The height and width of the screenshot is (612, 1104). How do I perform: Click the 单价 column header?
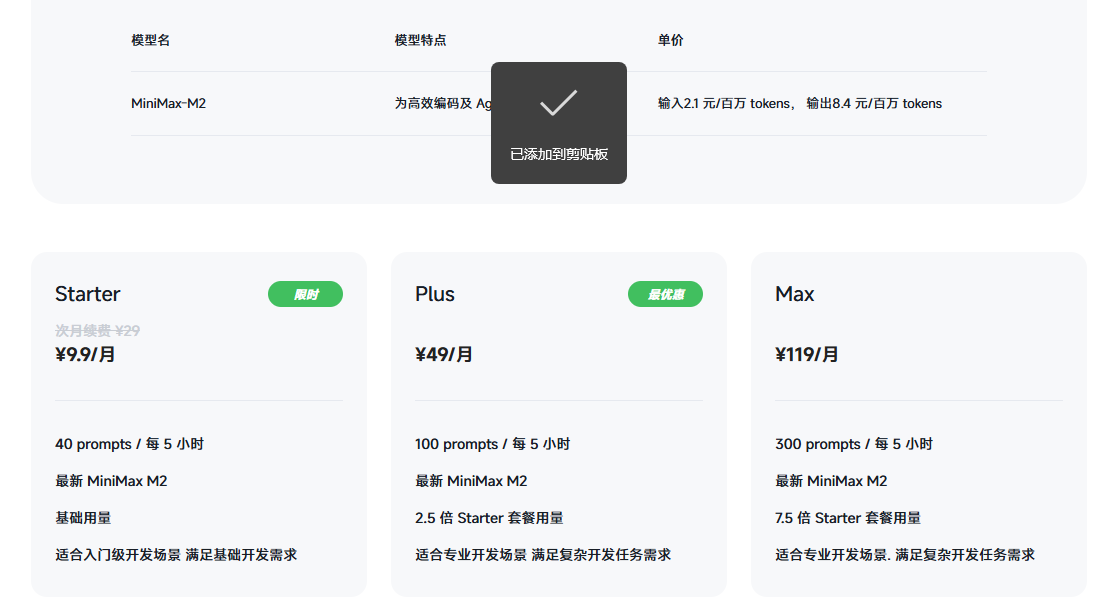669,40
